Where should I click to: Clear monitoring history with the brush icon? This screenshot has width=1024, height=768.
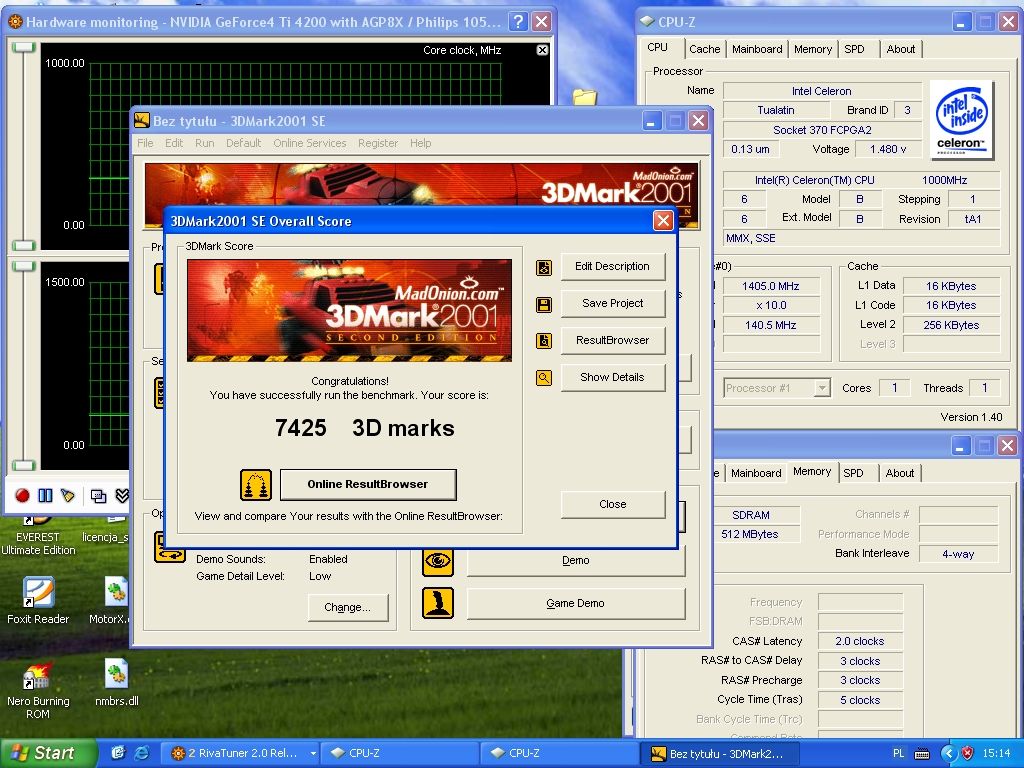68,496
